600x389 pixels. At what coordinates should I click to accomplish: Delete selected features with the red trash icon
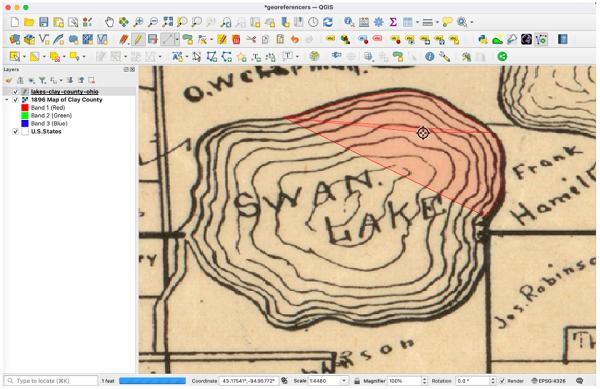(x=236, y=39)
